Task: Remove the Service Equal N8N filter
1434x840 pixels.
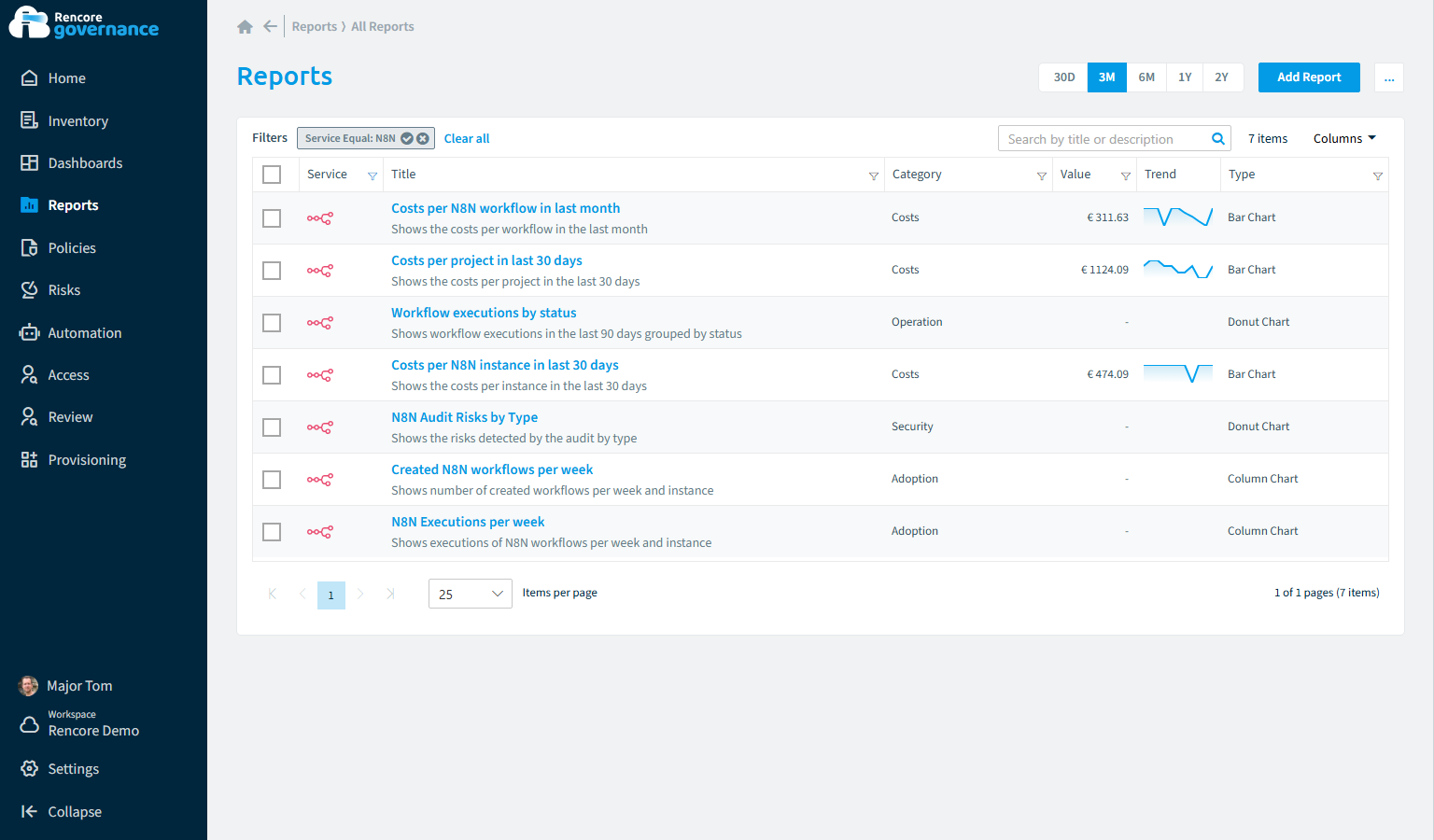Action: (x=423, y=138)
